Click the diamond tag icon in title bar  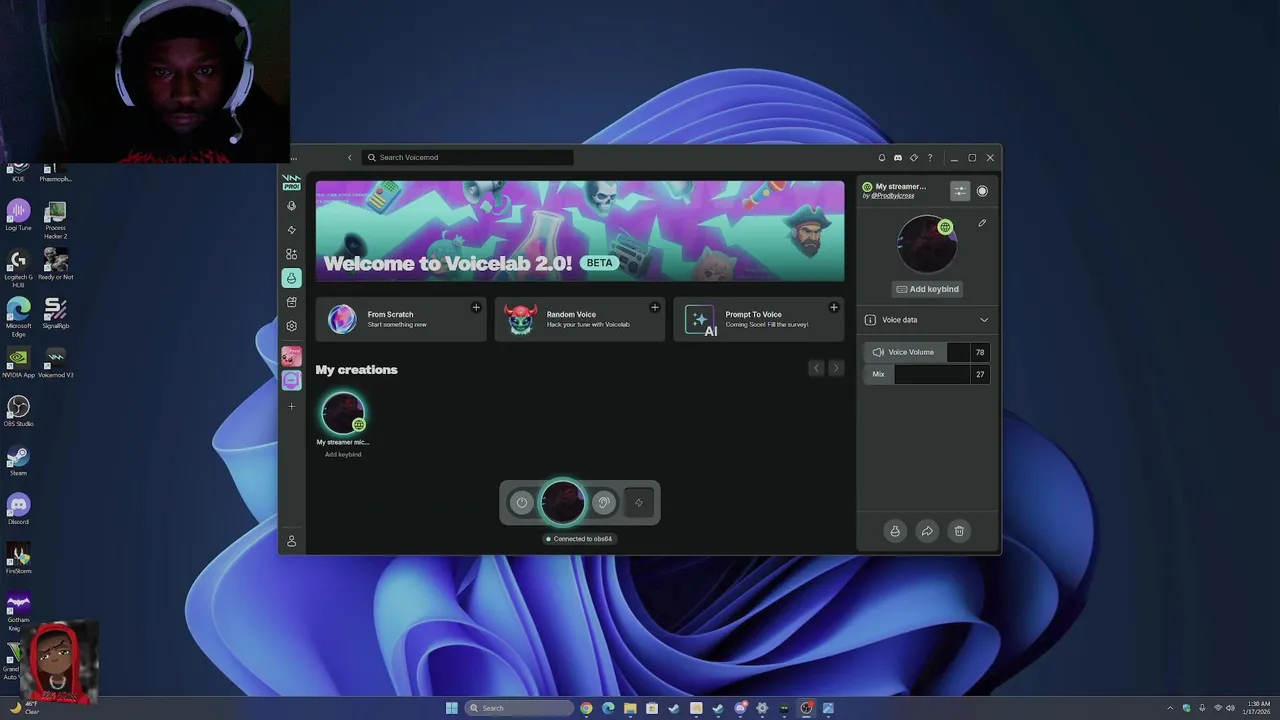click(x=914, y=158)
